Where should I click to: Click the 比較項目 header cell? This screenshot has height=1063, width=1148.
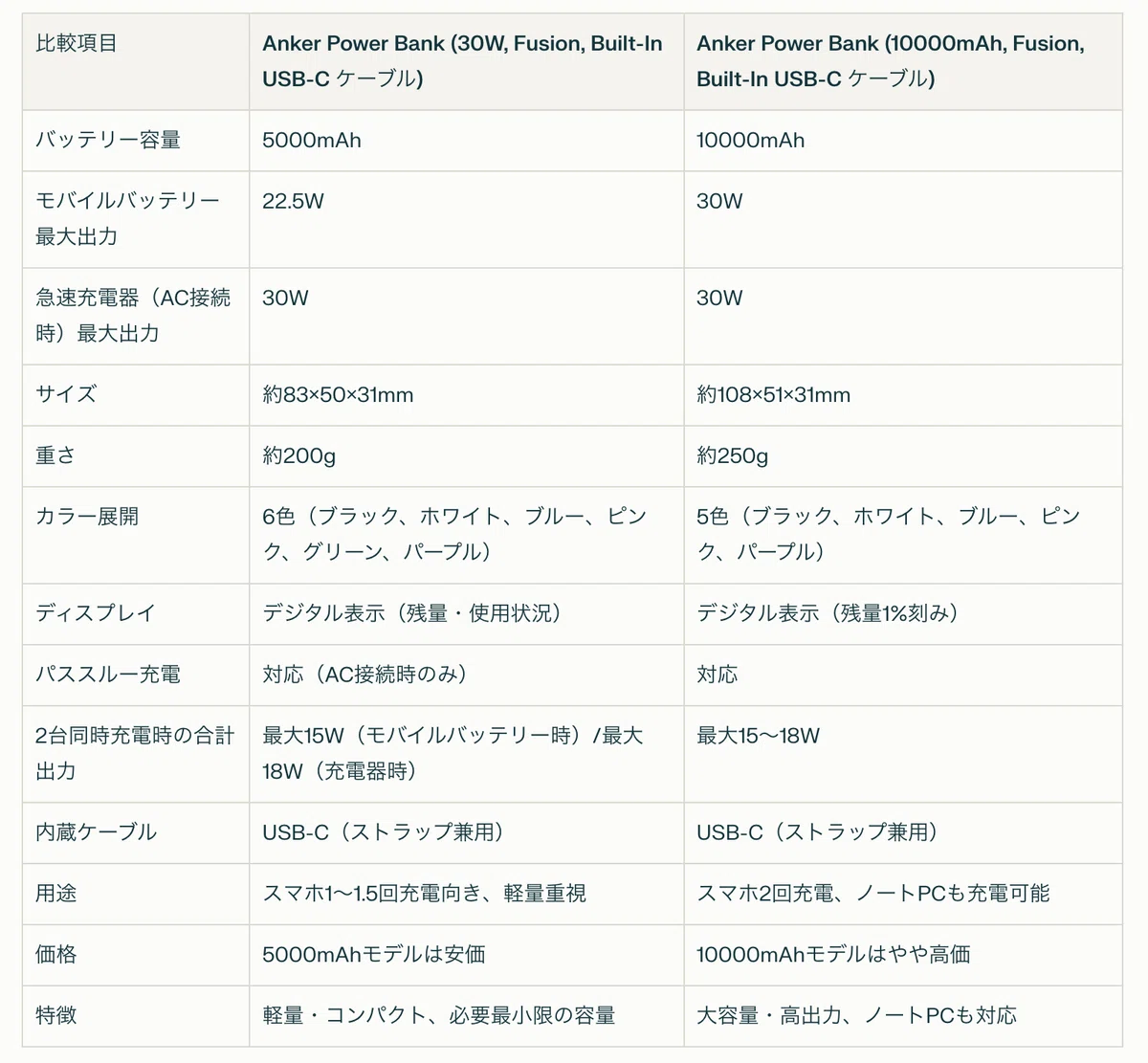(136, 61)
